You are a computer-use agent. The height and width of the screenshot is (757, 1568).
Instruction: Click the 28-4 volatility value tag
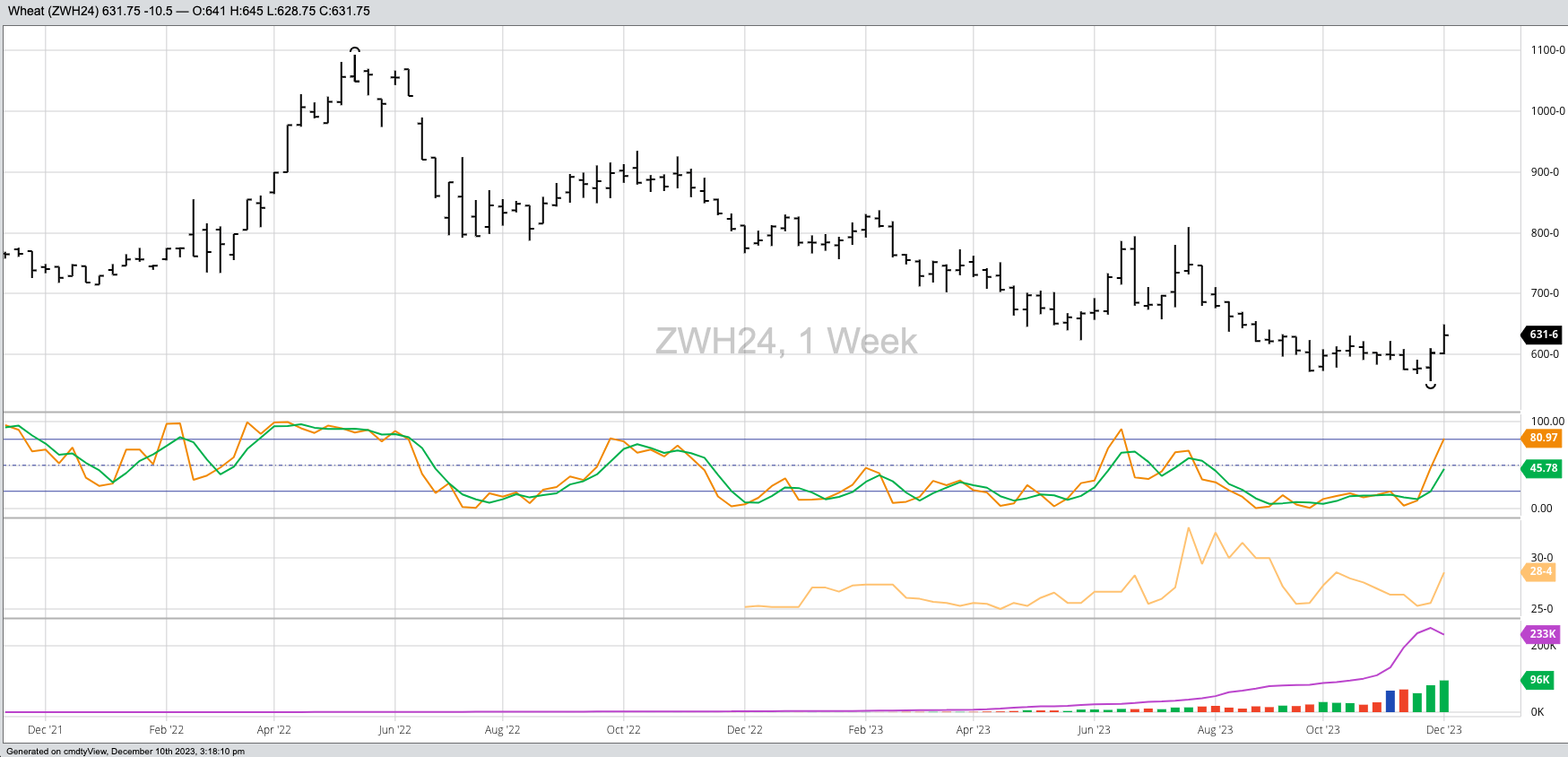coord(1541,571)
